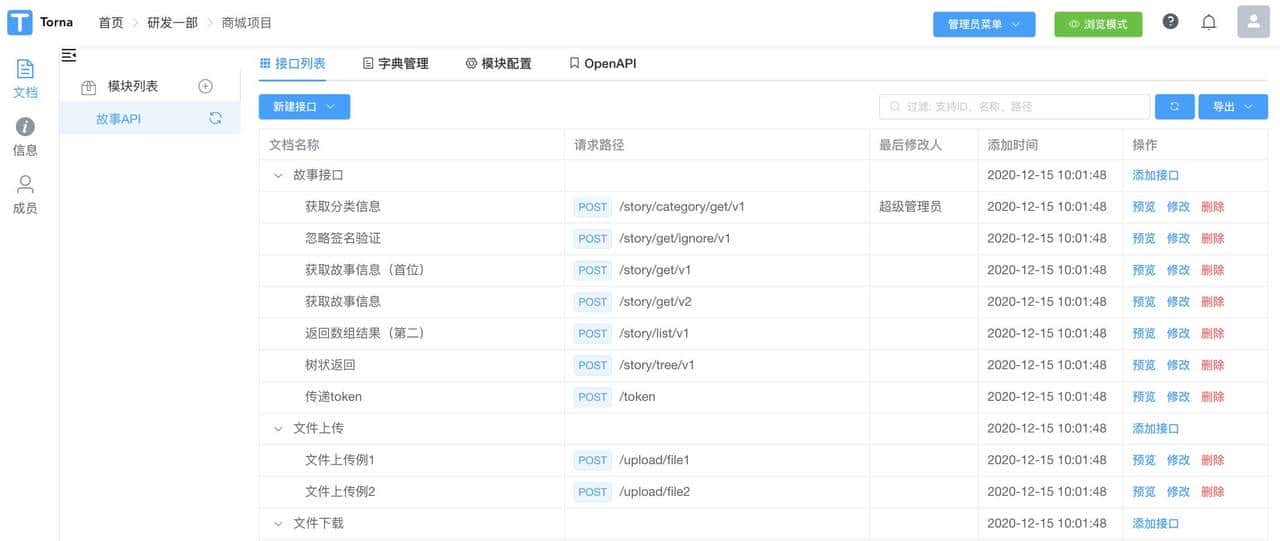Click the 模块列表 box icon

point(88,87)
